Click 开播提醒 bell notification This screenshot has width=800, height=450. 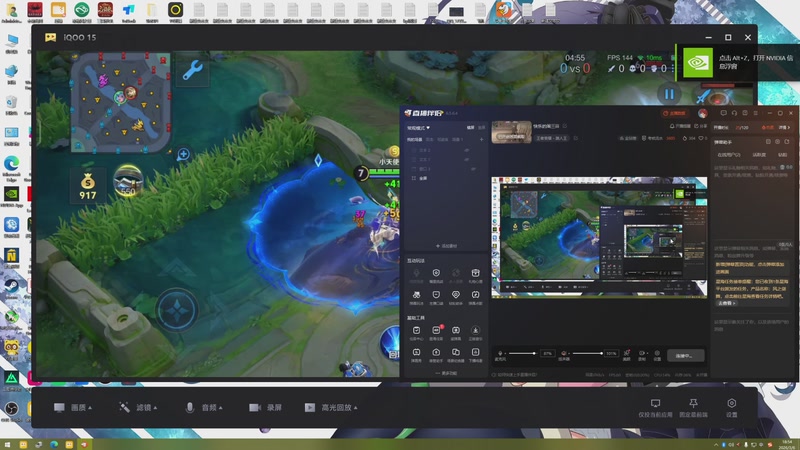pyautogui.click(x=681, y=126)
